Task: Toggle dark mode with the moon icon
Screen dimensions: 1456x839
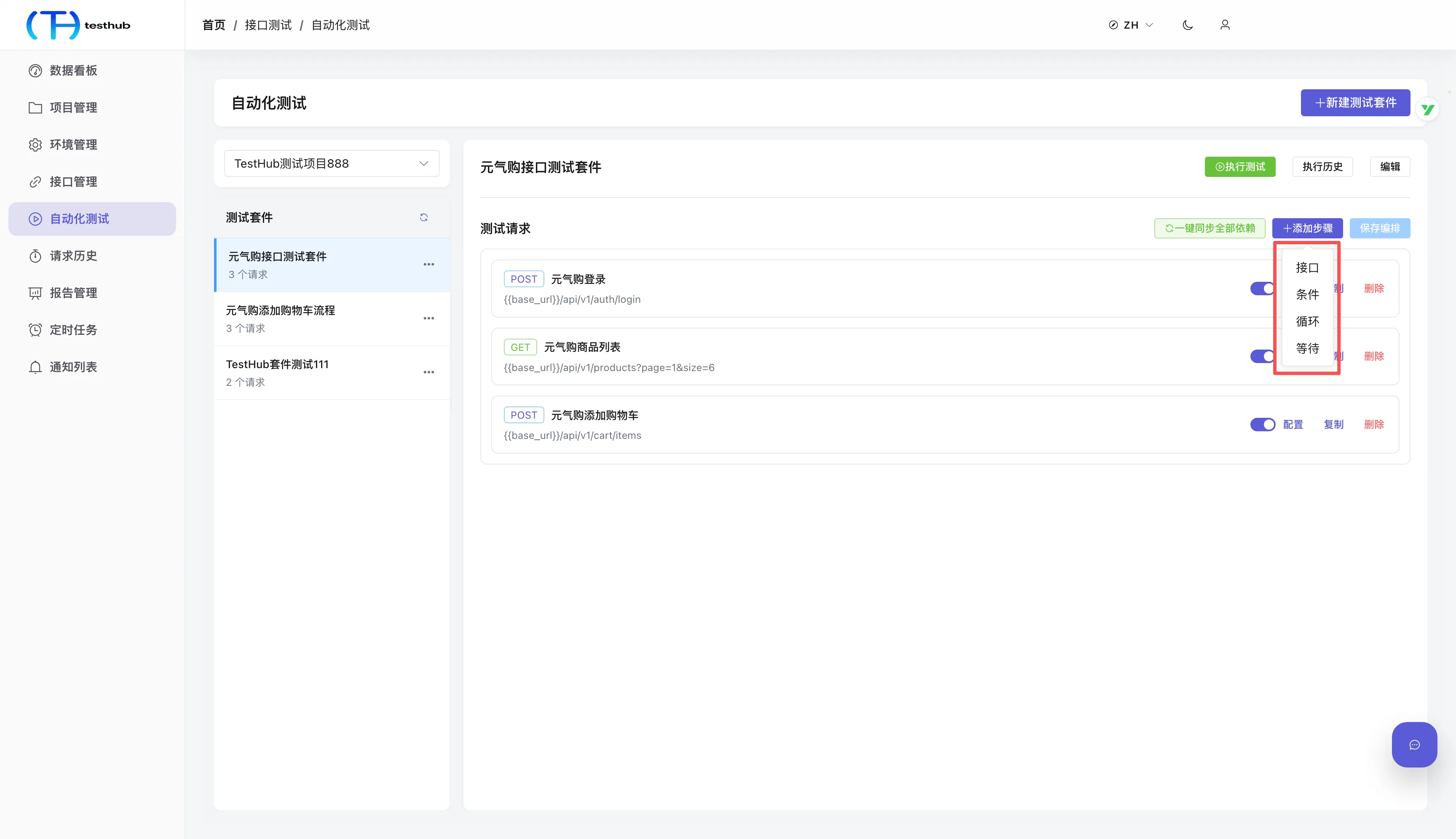Action: point(1187,25)
